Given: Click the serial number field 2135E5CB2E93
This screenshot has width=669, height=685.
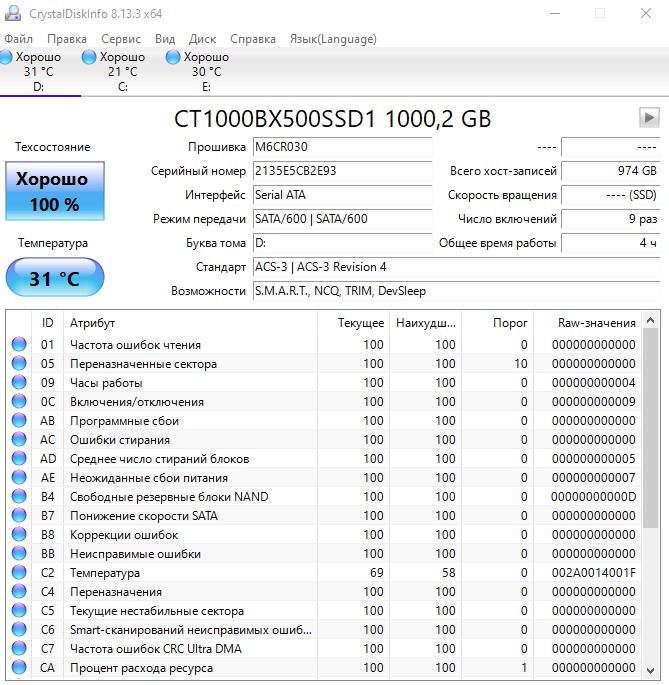Looking at the screenshot, I should [343, 171].
